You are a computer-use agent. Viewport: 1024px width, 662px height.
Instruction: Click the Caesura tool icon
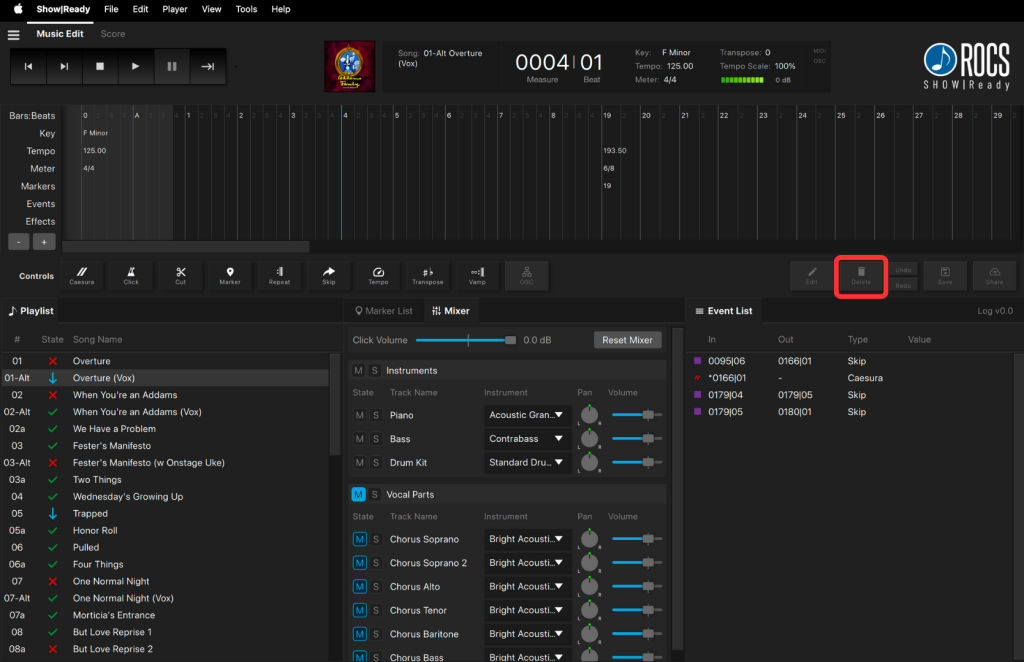[x=82, y=275]
